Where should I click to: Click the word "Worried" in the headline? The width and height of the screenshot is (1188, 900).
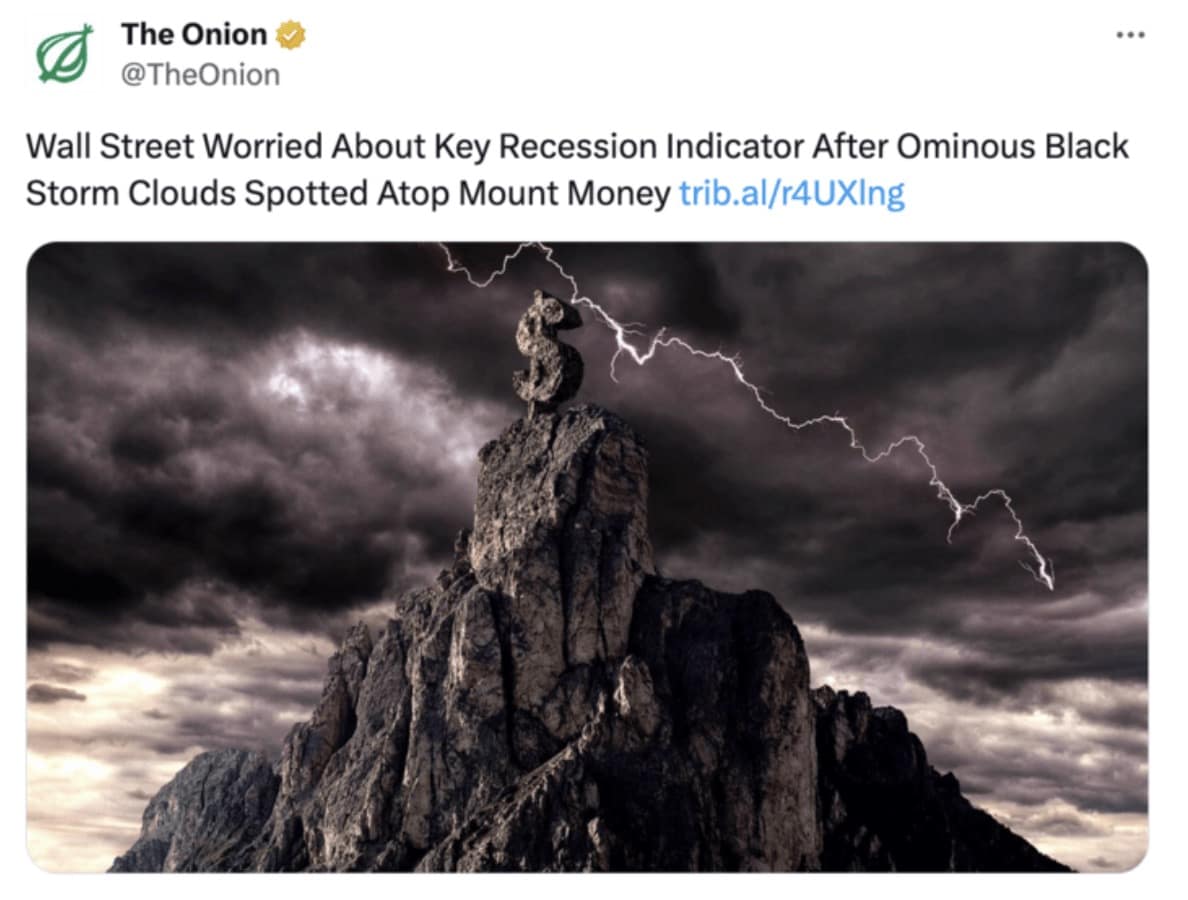262,146
